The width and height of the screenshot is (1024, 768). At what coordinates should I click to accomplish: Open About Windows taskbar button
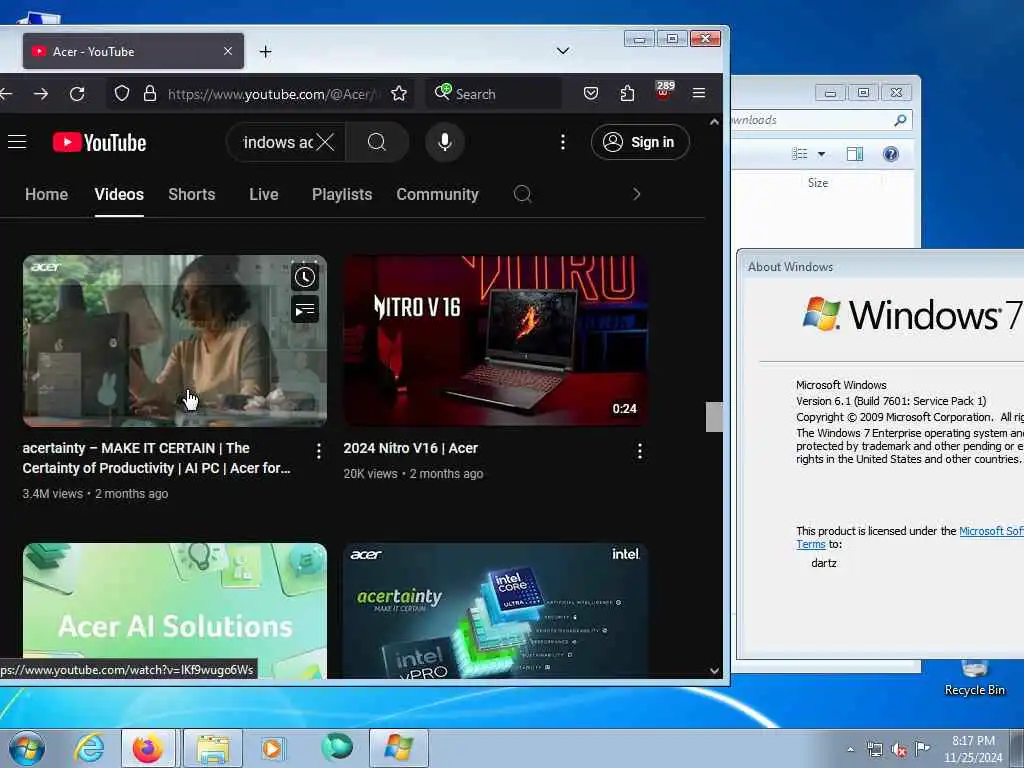point(399,748)
